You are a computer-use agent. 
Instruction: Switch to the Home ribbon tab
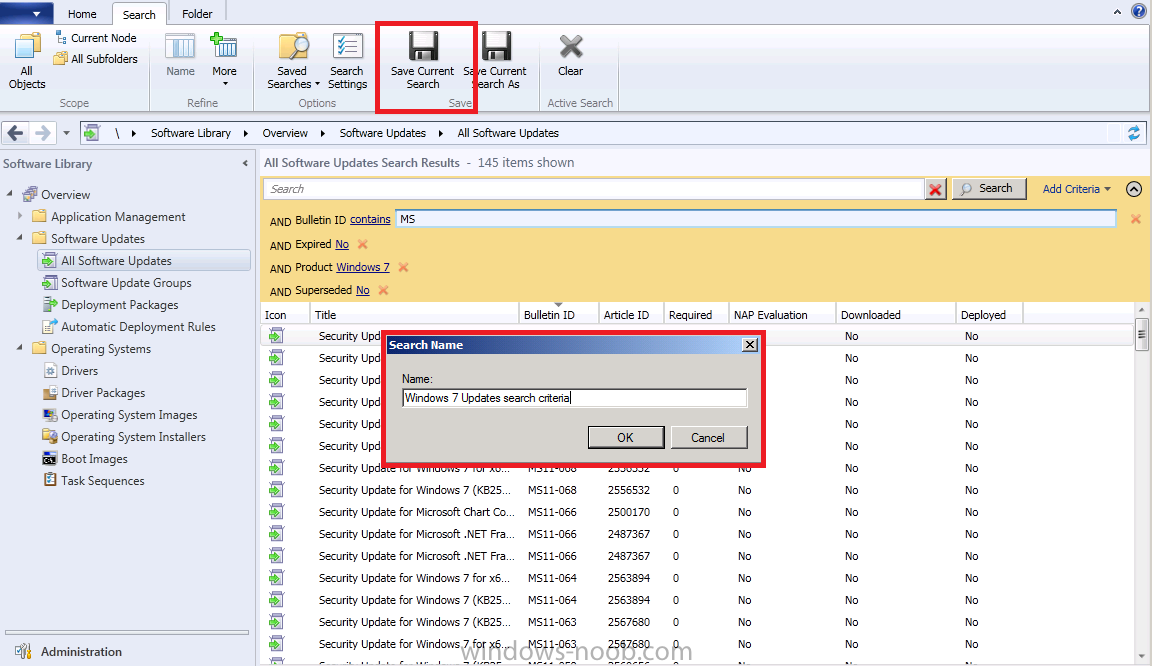[x=82, y=14]
